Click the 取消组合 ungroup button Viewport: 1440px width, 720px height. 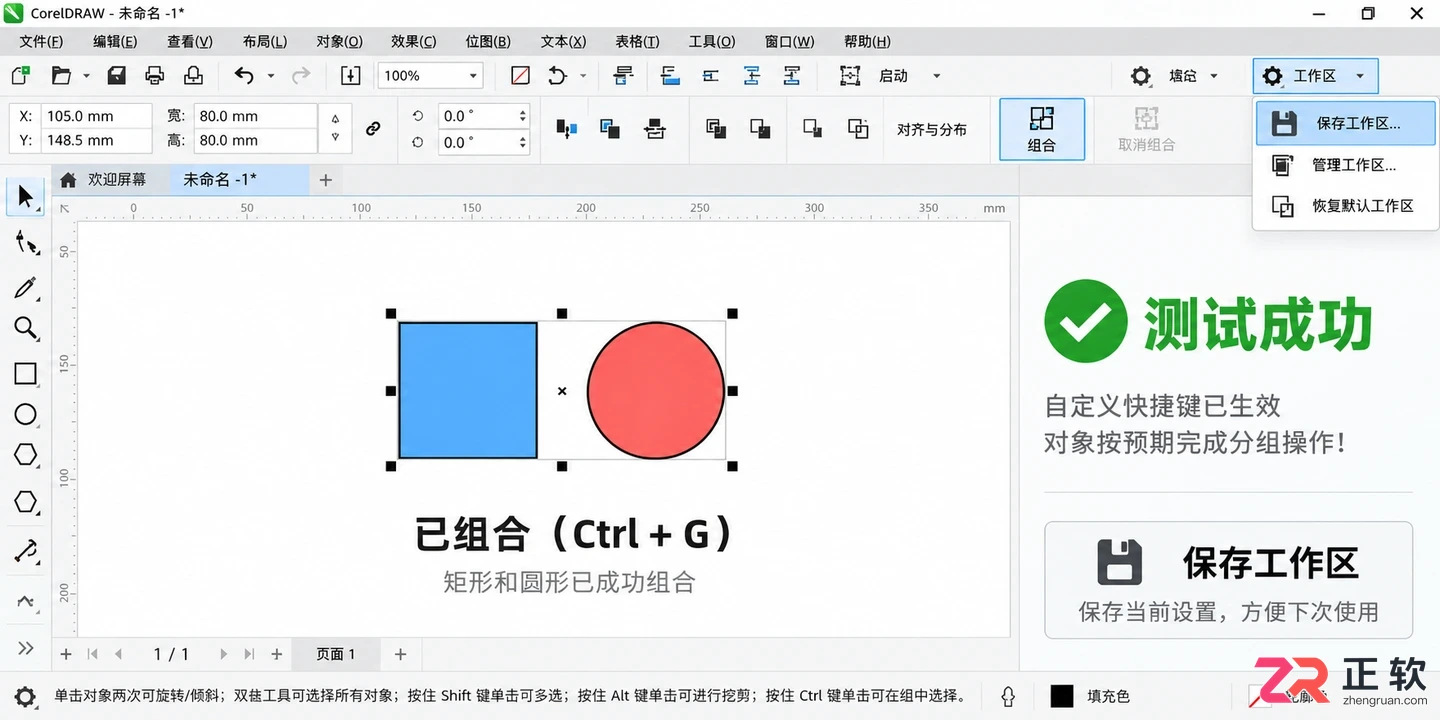pyautogui.click(x=1146, y=130)
